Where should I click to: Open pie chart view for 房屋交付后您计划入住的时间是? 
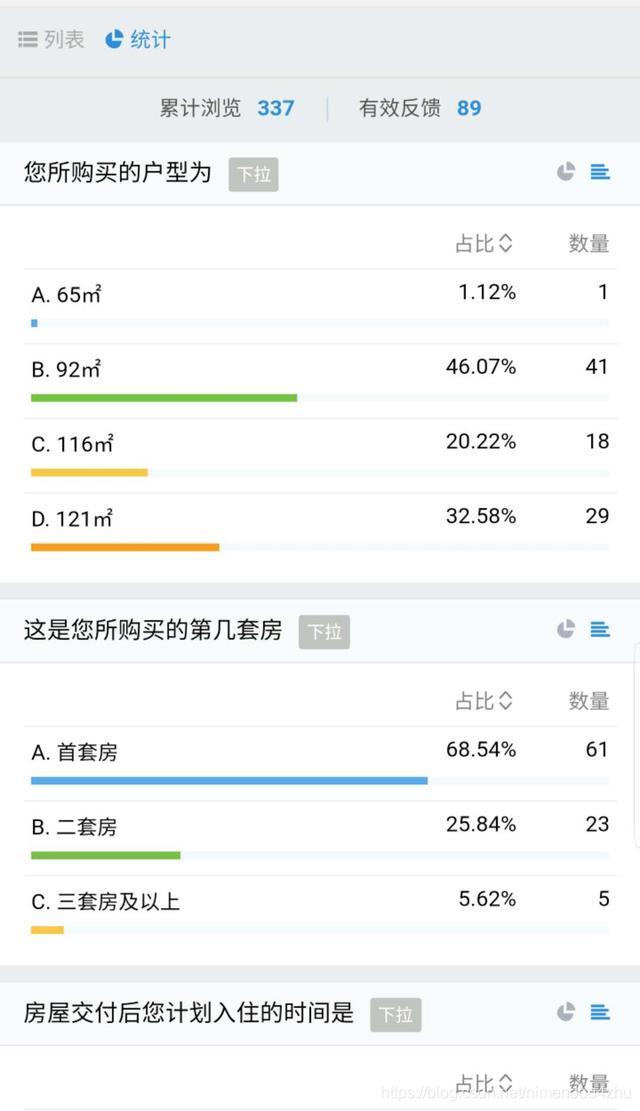(565, 1013)
